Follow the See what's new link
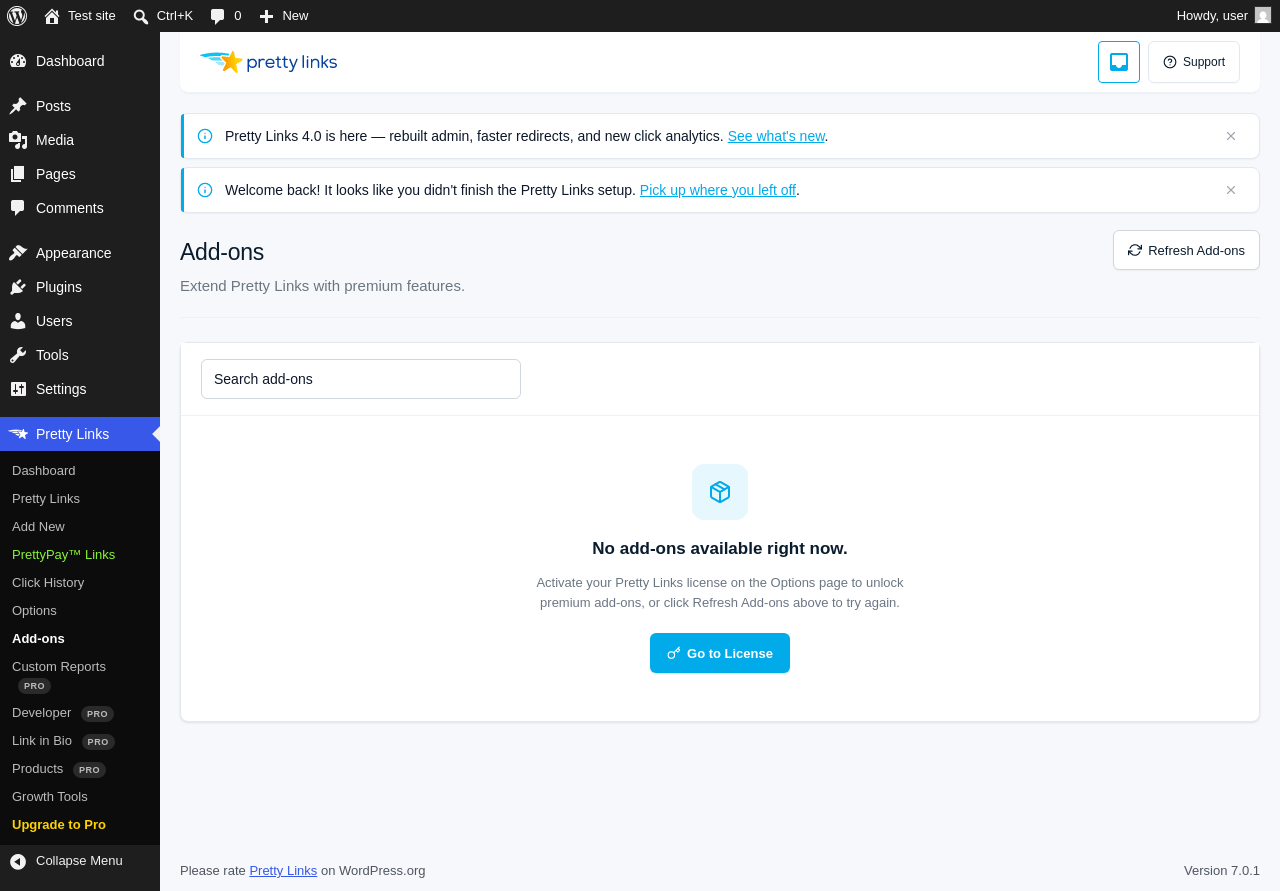Viewport: 1280px width, 891px height. [x=776, y=136]
